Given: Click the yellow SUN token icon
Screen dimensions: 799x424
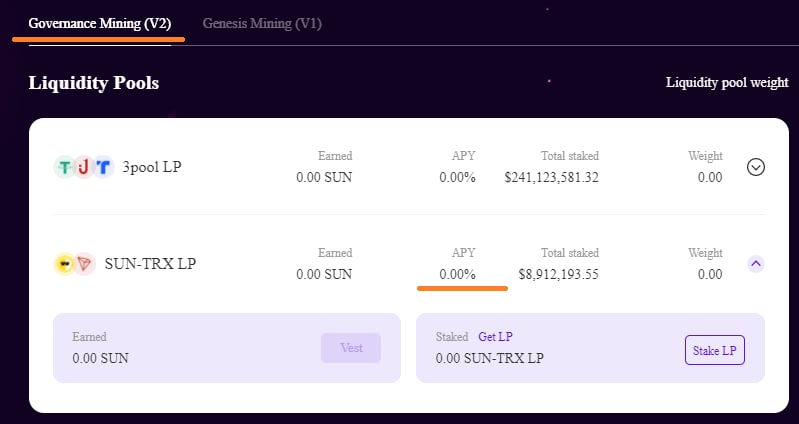Looking at the screenshot, I should point(65,264).
